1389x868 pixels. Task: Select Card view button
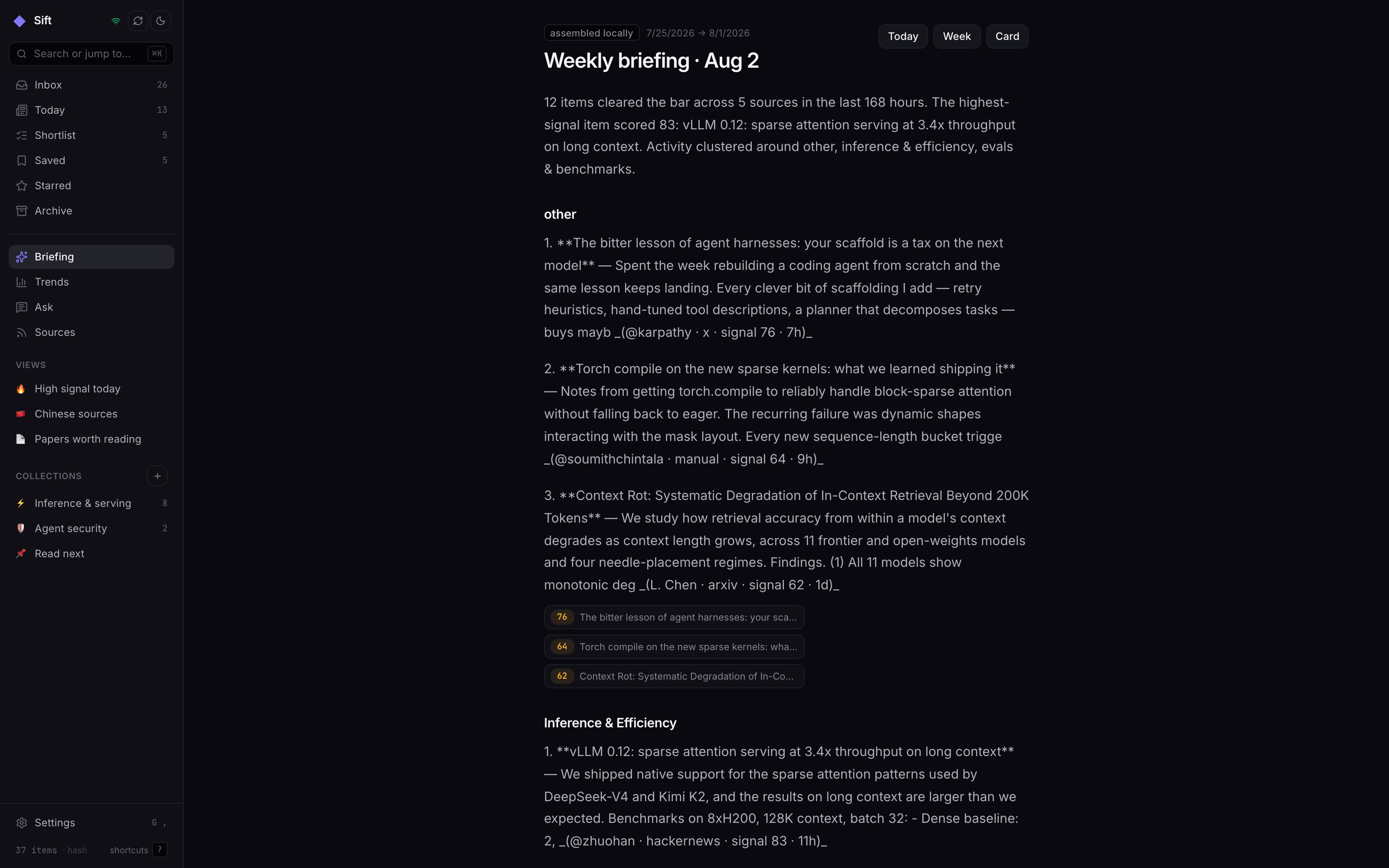[x=1007, y=37]
